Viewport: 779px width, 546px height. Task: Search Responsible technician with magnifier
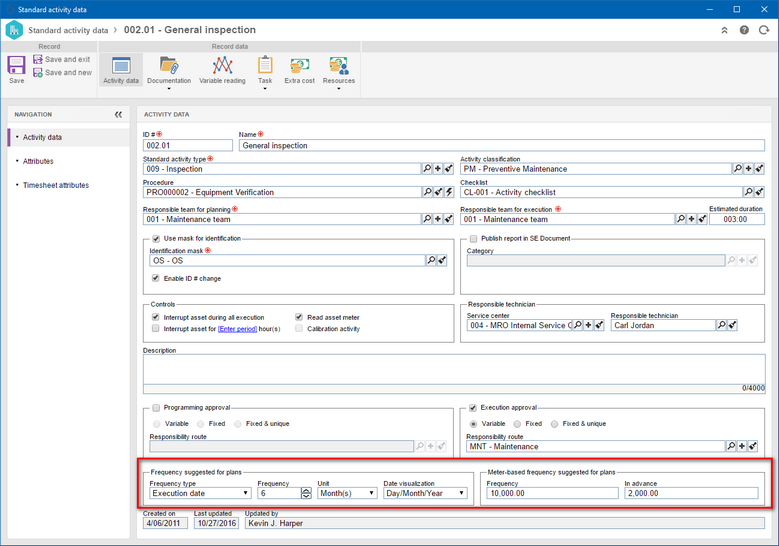[721, 325]
